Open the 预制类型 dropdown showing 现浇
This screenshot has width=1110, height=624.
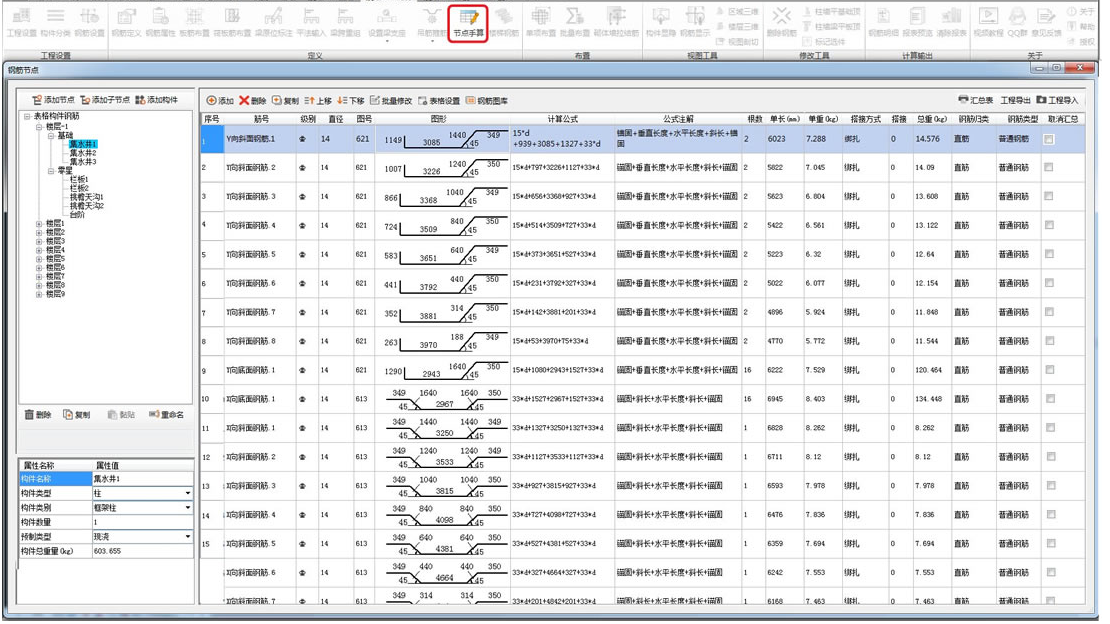click(x=188, y=537)
